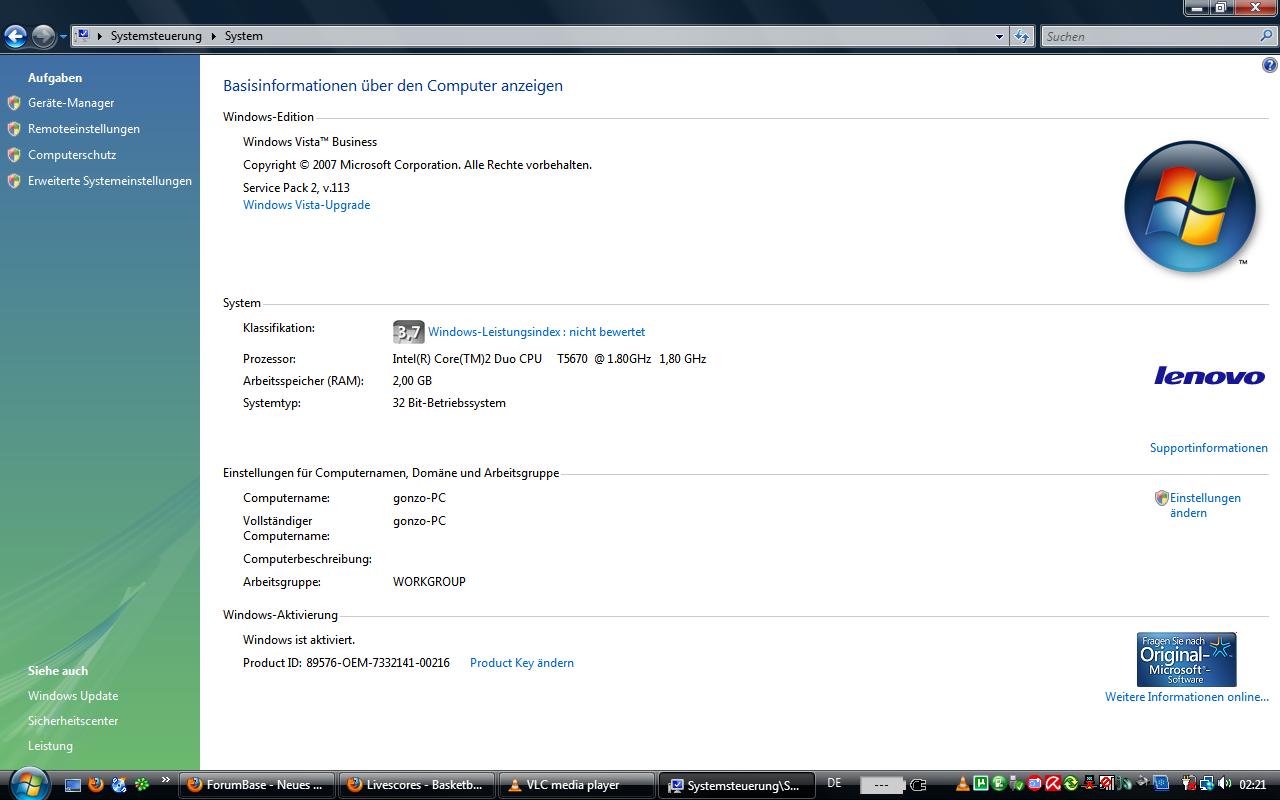Viewport: 1280px width, 800px height.
Task: Click the red Avira umbrella tray icon
Action: (x=1053, y=784)
